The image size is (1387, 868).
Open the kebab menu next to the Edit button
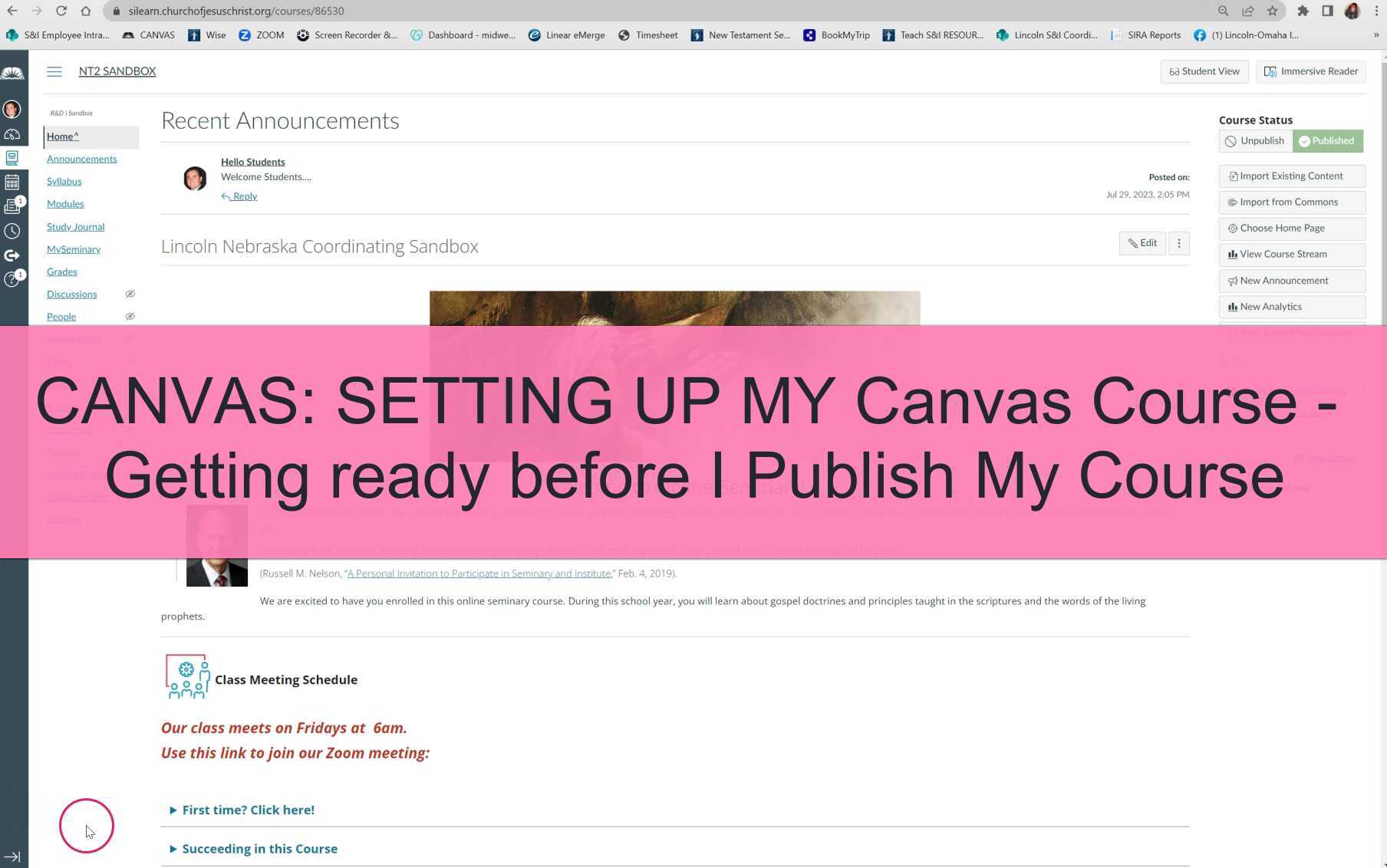pyautogui.click(x=1178, y=243)
